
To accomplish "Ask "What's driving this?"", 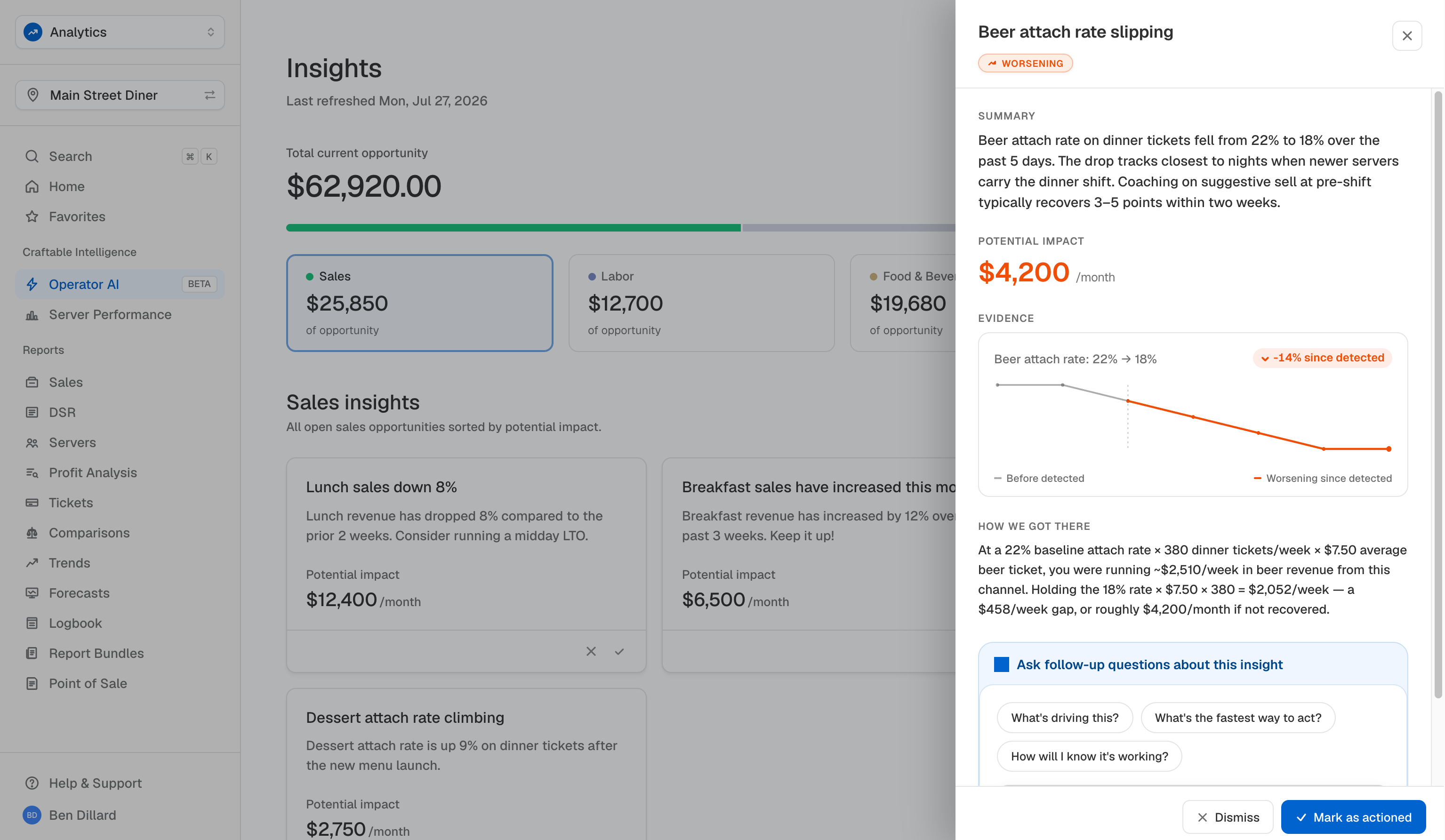I will coord(1065,718).
